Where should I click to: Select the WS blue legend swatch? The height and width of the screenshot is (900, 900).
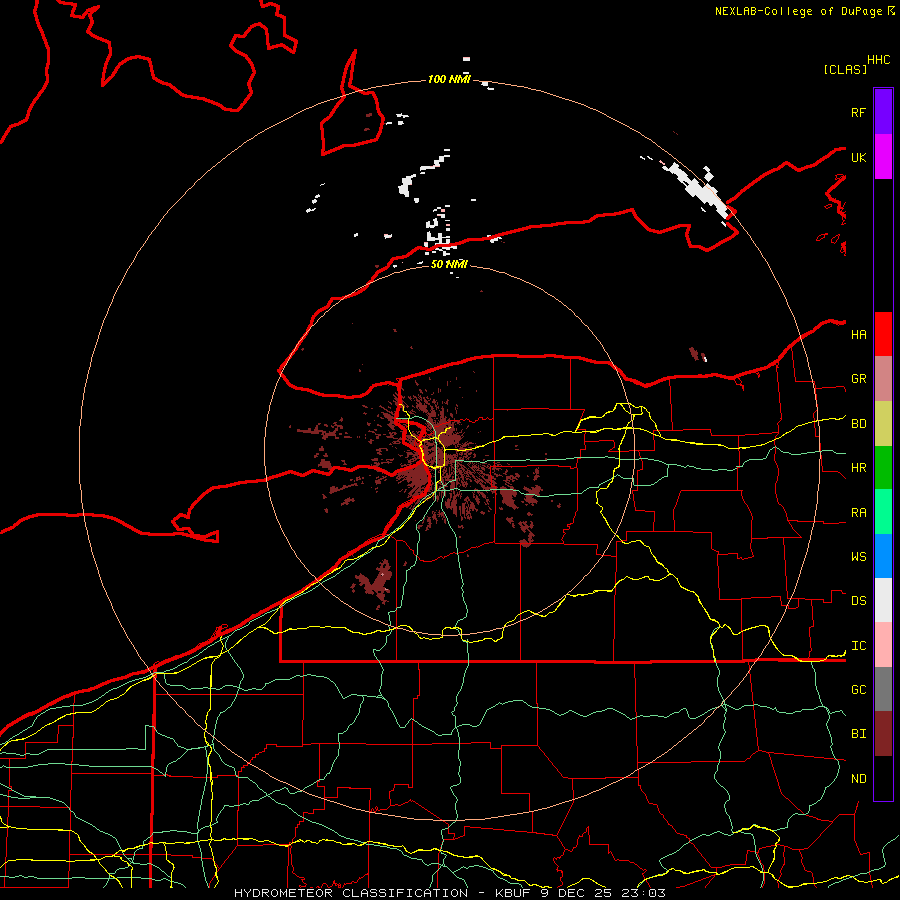[883, 556]
